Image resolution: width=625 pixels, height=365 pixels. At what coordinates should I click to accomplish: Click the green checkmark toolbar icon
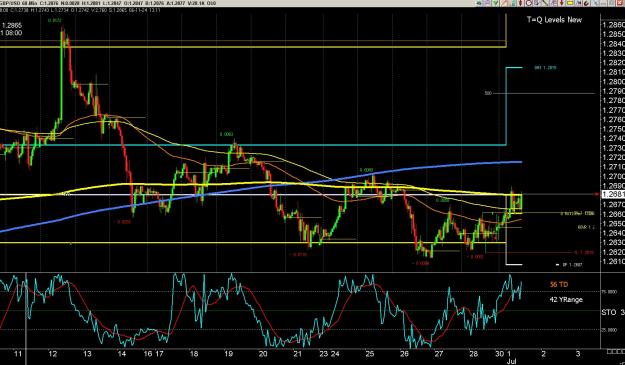pos(495,3)
